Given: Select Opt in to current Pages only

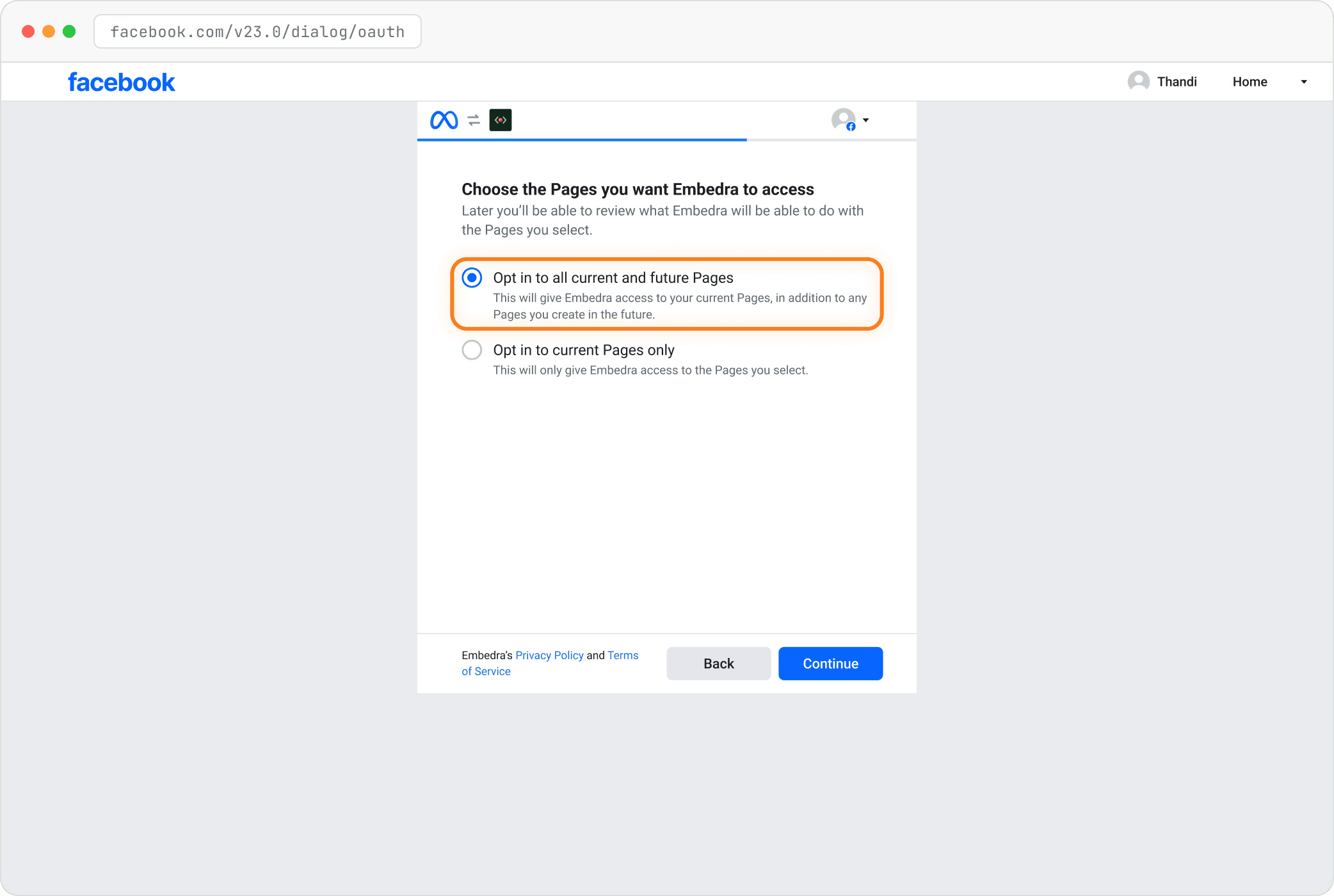Looking at the screenshot, I should point(472,350).
